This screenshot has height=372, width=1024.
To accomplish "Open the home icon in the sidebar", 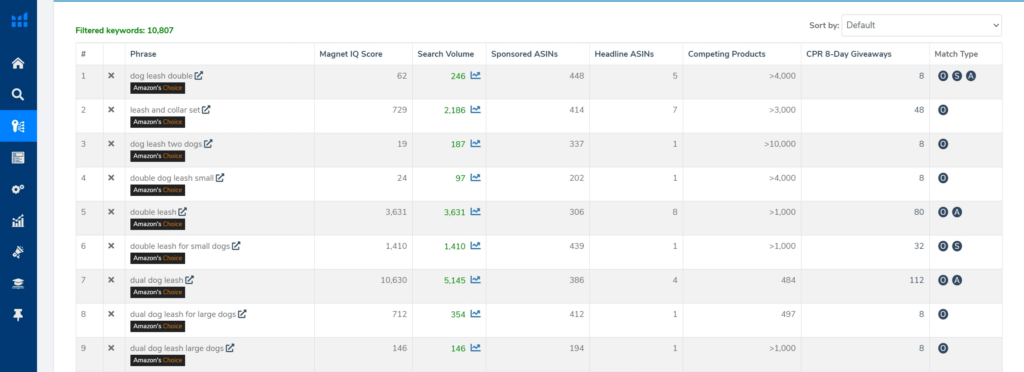I will click(x=18, y=63).
